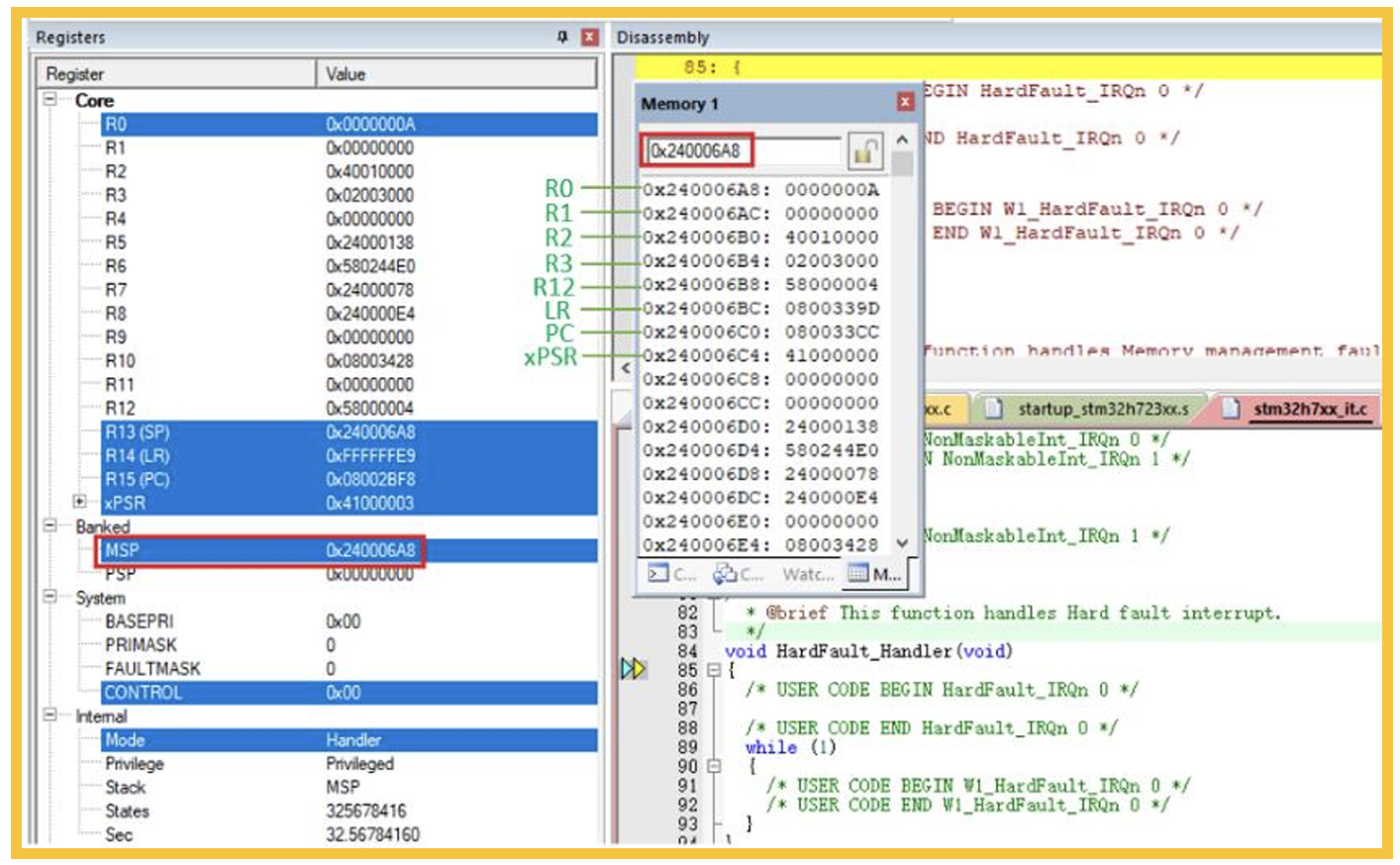Screen dimensions: 1400x865
Task: Collapse the Banked register group
Action: [x=50, y=526]
